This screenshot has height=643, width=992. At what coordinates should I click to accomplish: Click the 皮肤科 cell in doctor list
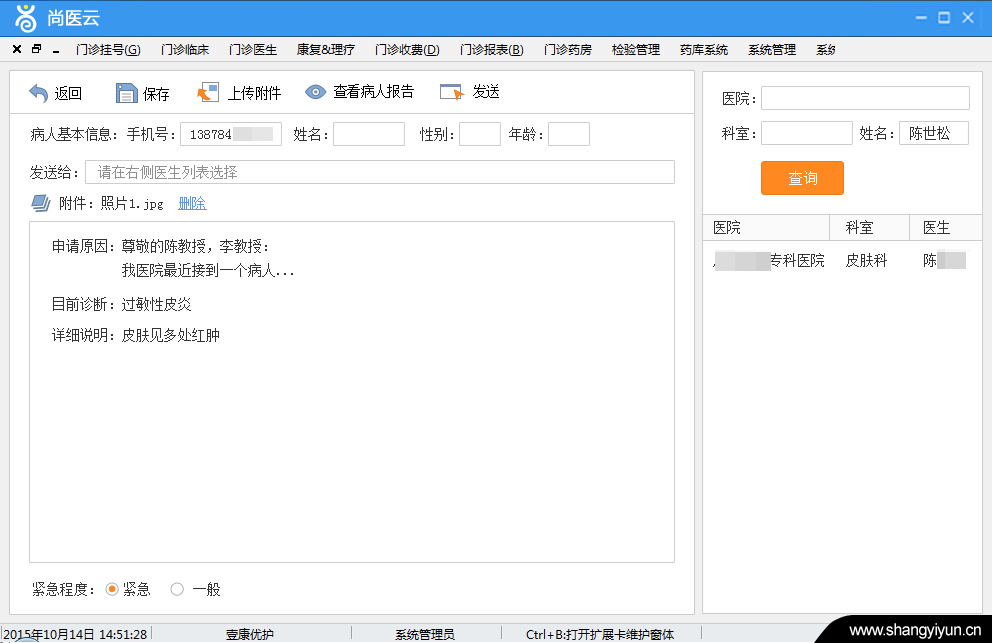pyautogui.click(x=866, y=260)
